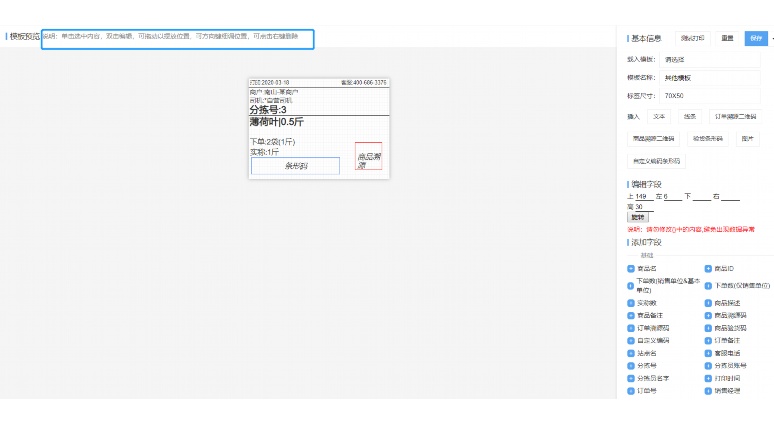
Task: Add the 商品名 field via its plus icon
Action: click(x=630, y=269)
